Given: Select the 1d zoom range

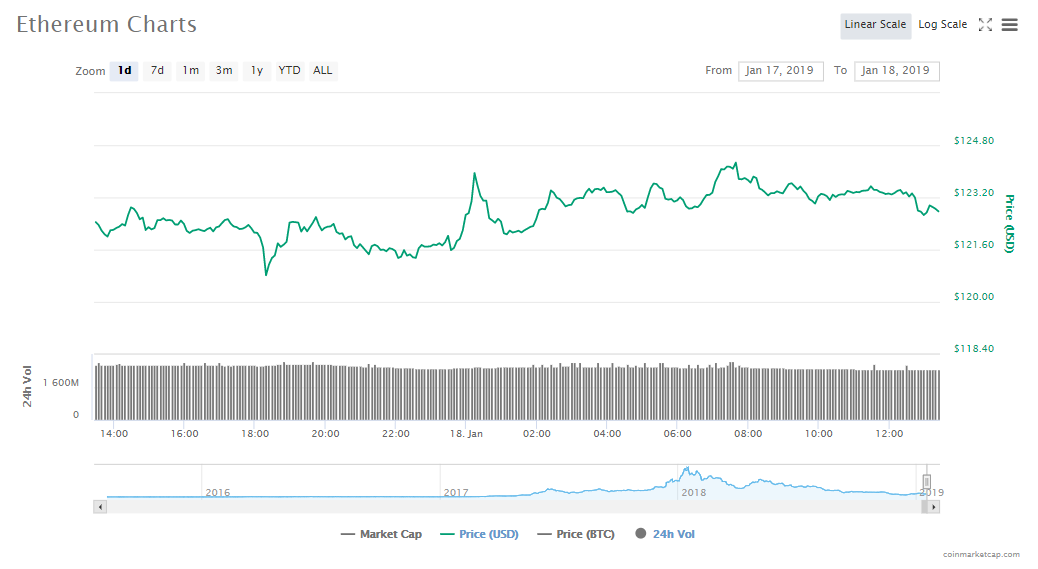Looking at the screenshot, I should pos(124,71).
